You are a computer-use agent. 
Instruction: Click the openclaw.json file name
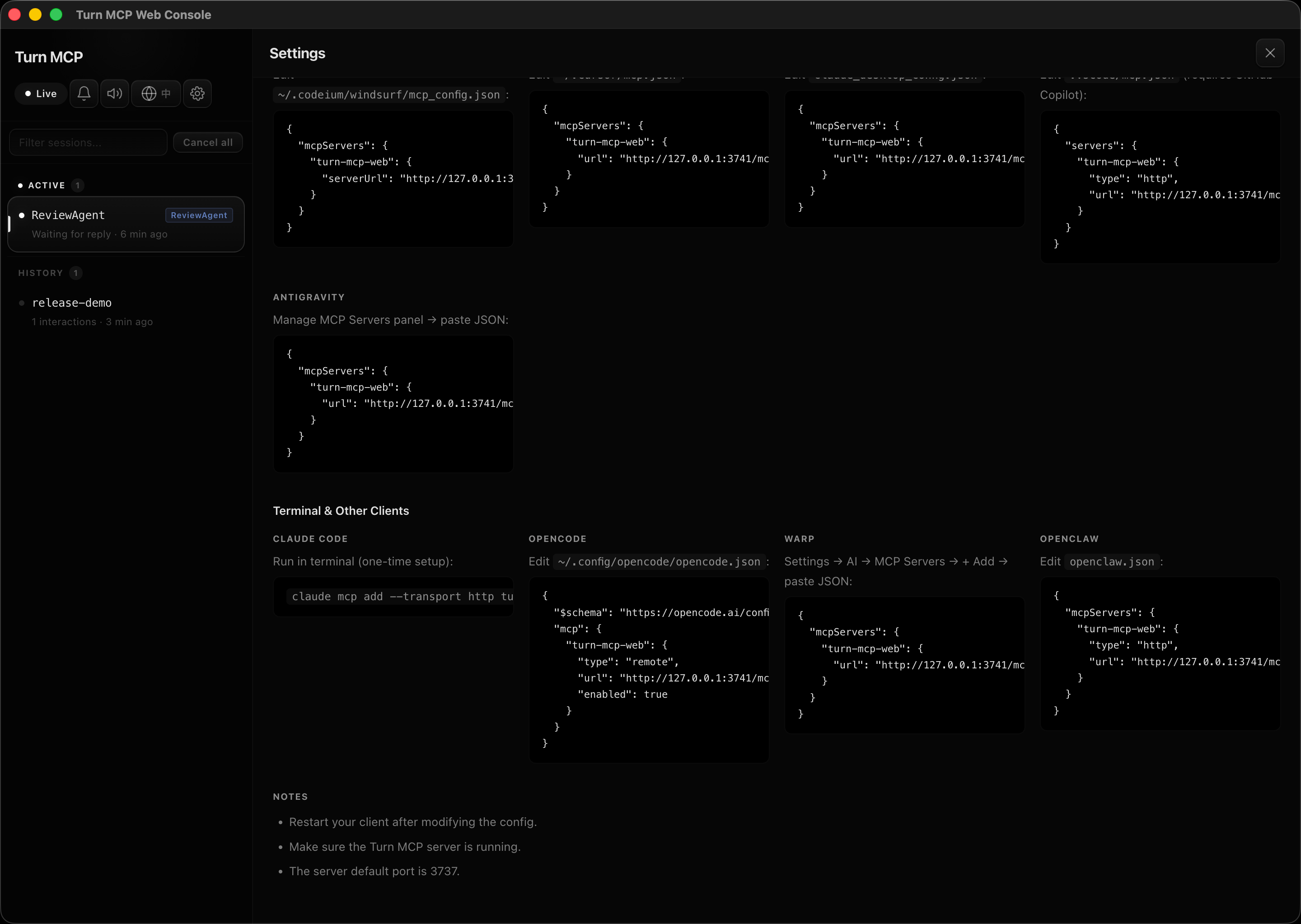1111,561
